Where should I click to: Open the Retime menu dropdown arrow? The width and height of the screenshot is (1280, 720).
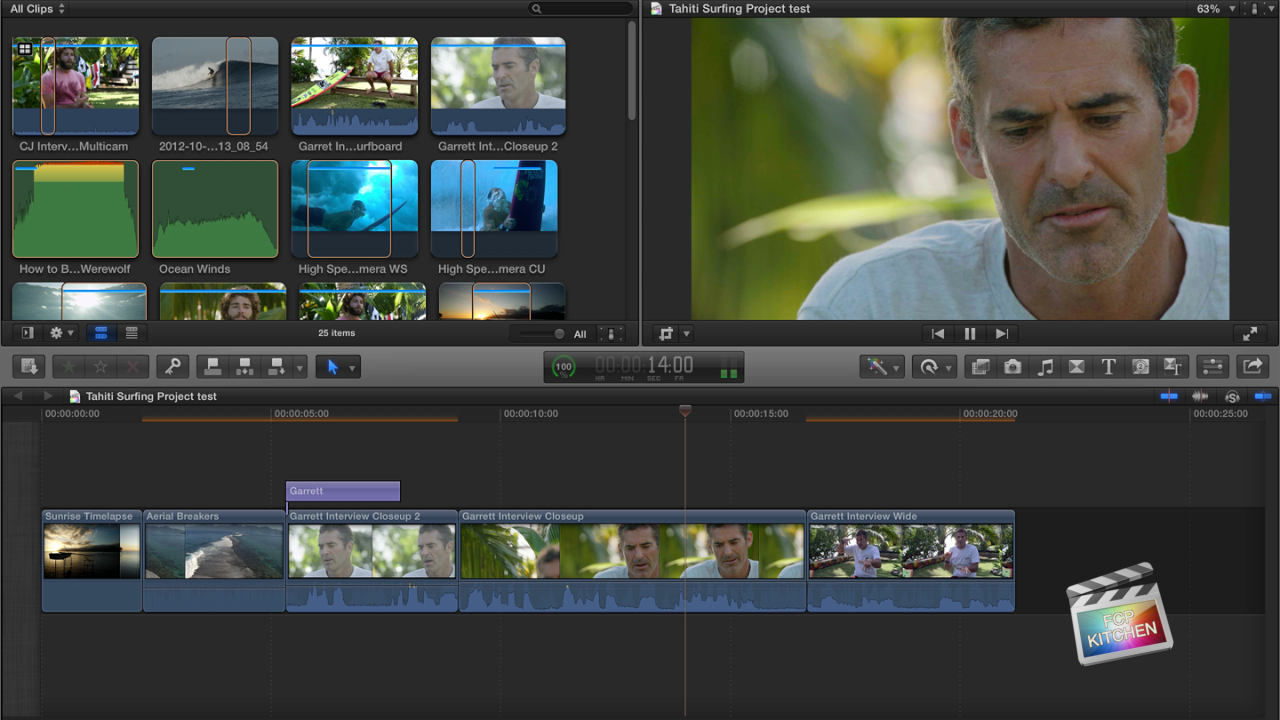click(948, 366)
